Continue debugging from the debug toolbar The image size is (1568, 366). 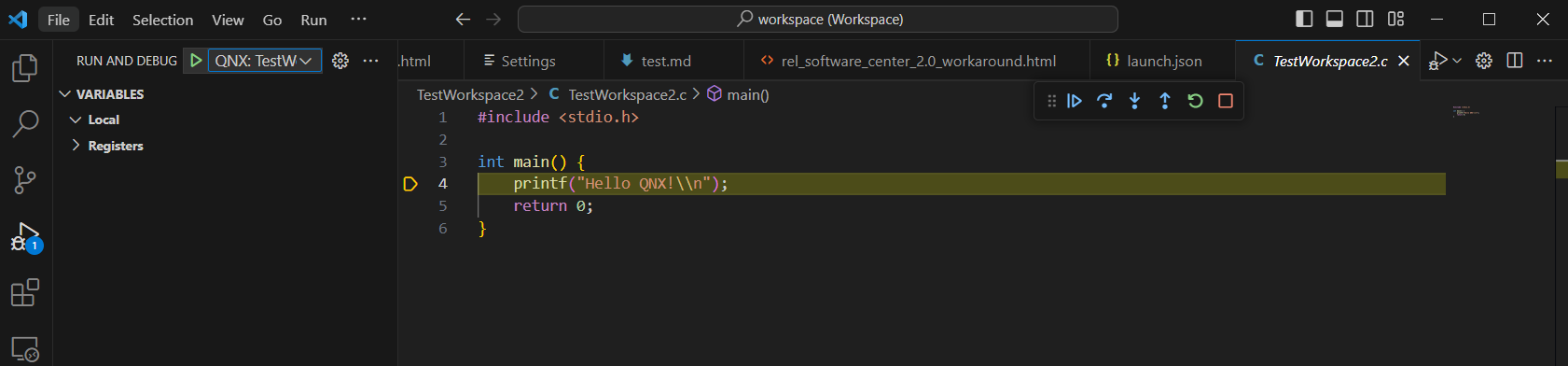(1075, 101)
